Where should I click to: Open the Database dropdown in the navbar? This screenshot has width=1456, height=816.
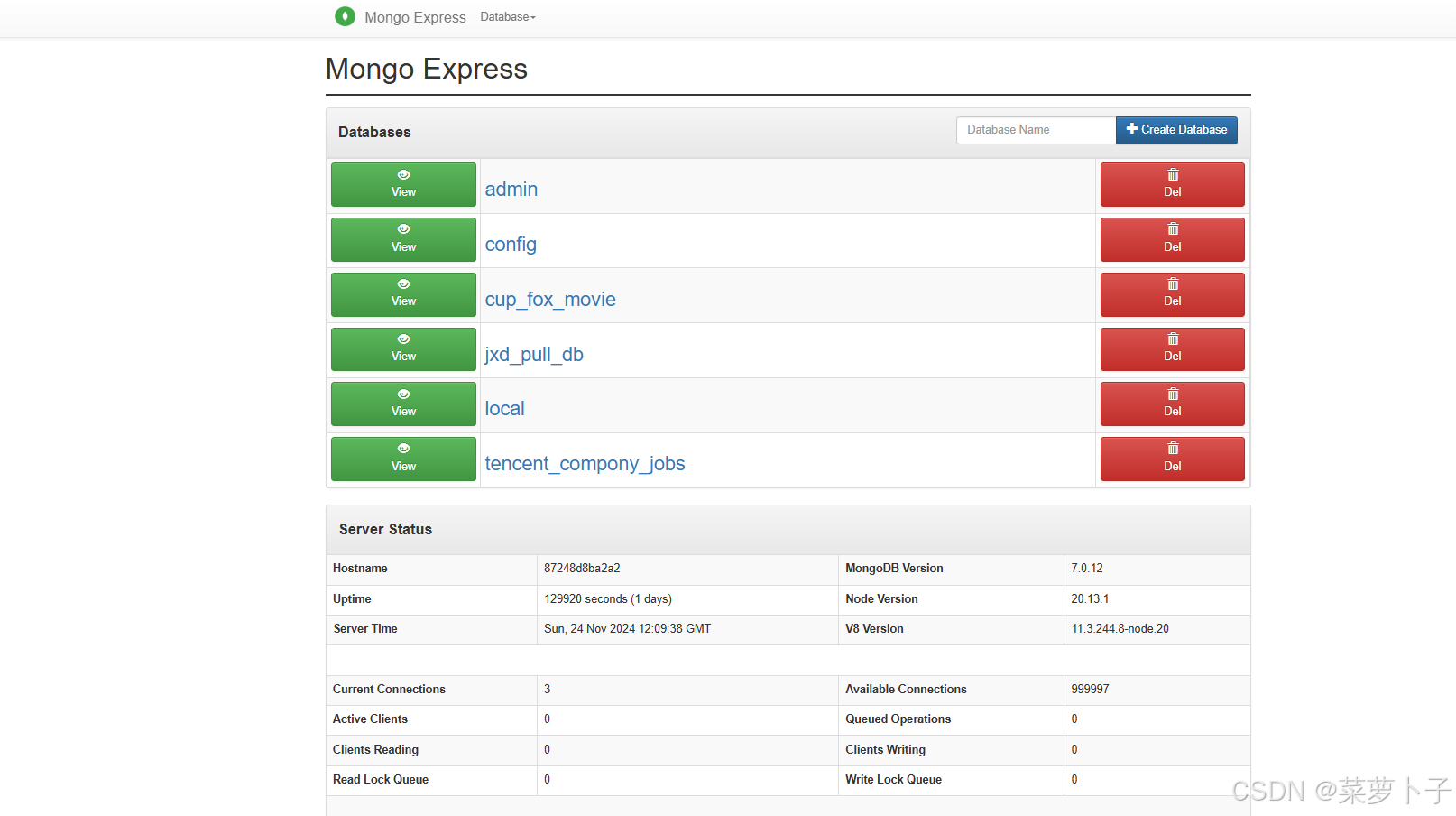click(507, 16)
